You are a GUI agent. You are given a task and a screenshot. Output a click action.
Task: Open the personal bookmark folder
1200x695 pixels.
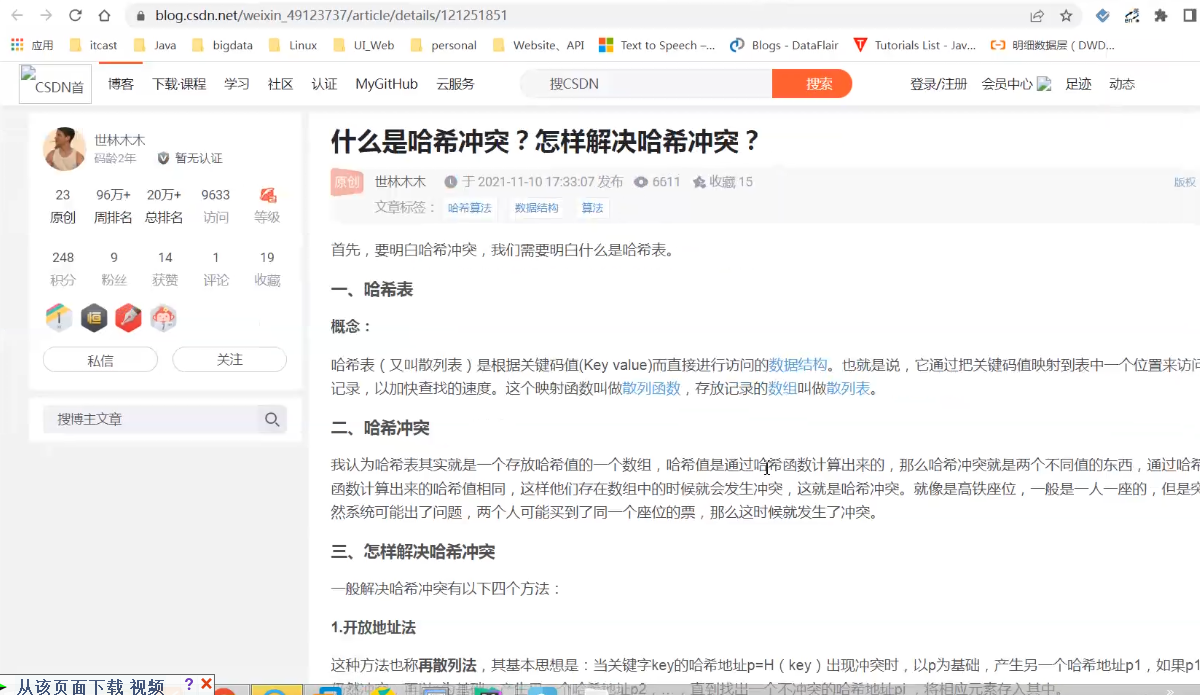[x=443, y=45]
